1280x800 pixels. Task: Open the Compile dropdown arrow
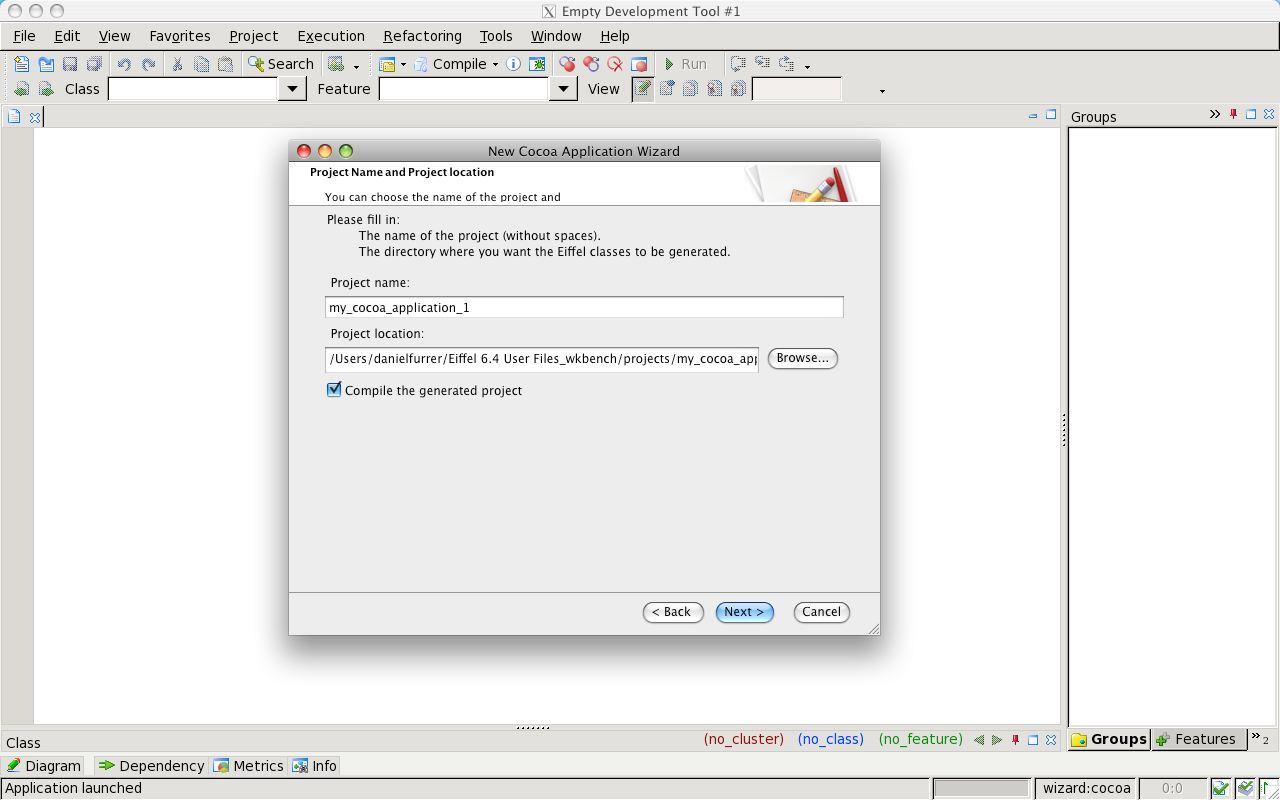(495, 65)
